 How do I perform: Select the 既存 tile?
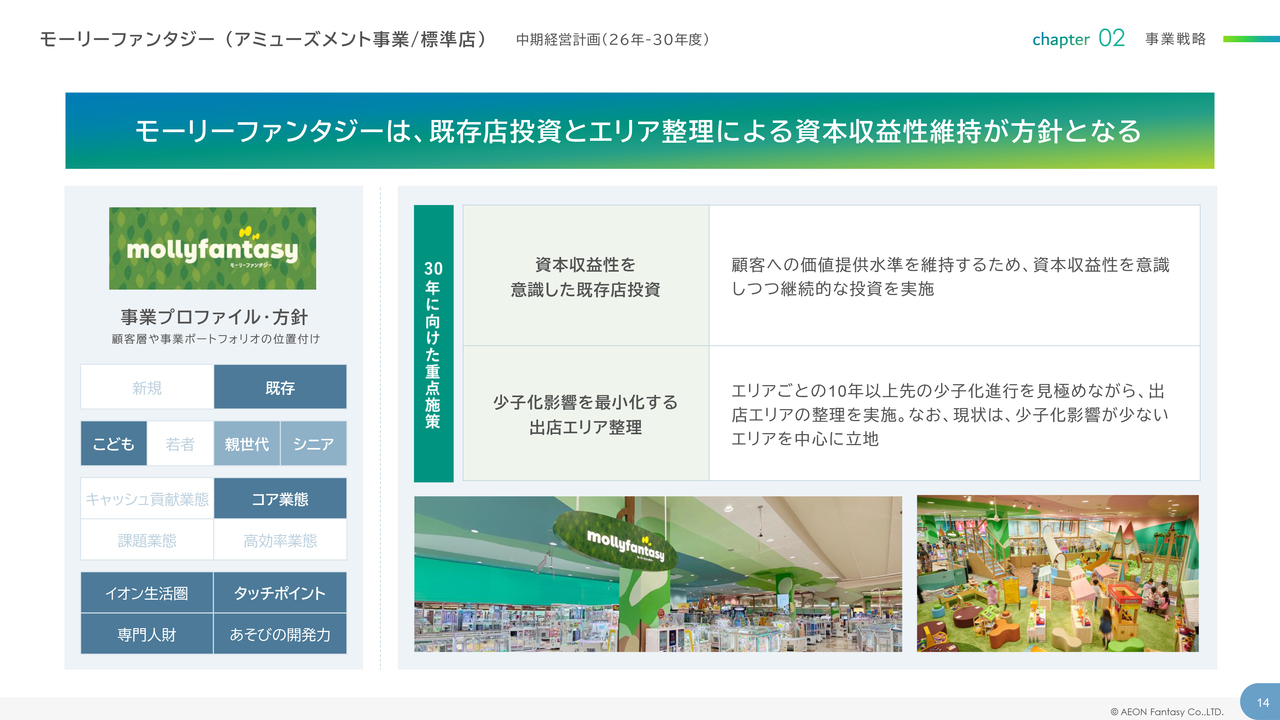coord(280,387)
